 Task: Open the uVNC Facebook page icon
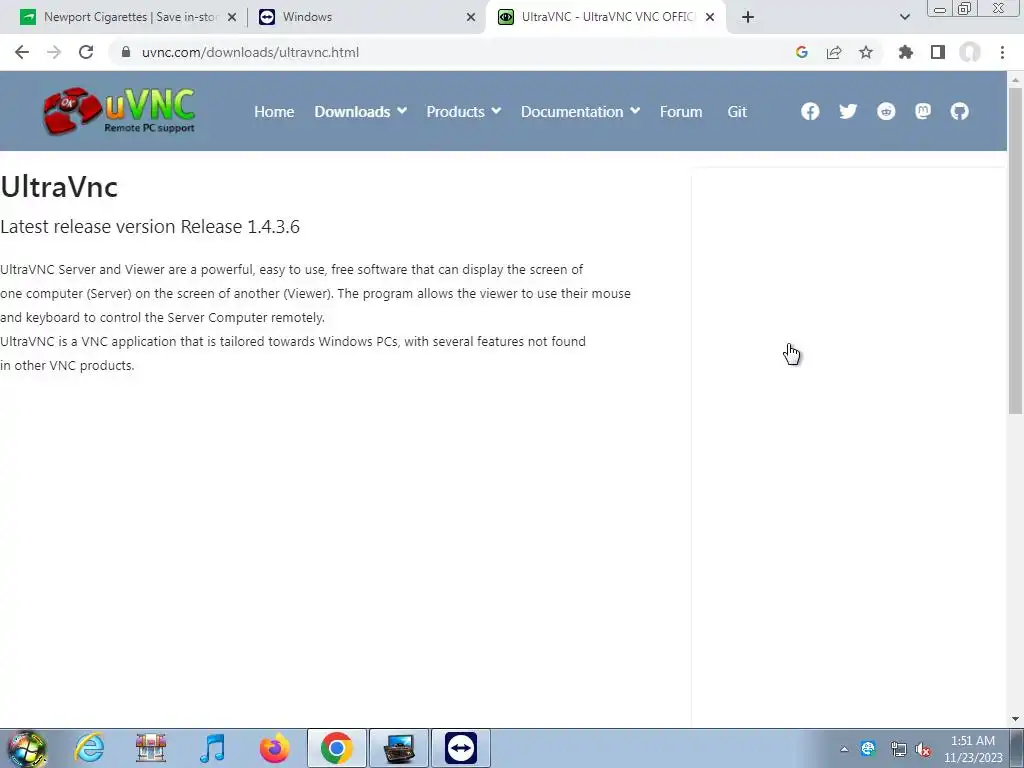[810, 112]
